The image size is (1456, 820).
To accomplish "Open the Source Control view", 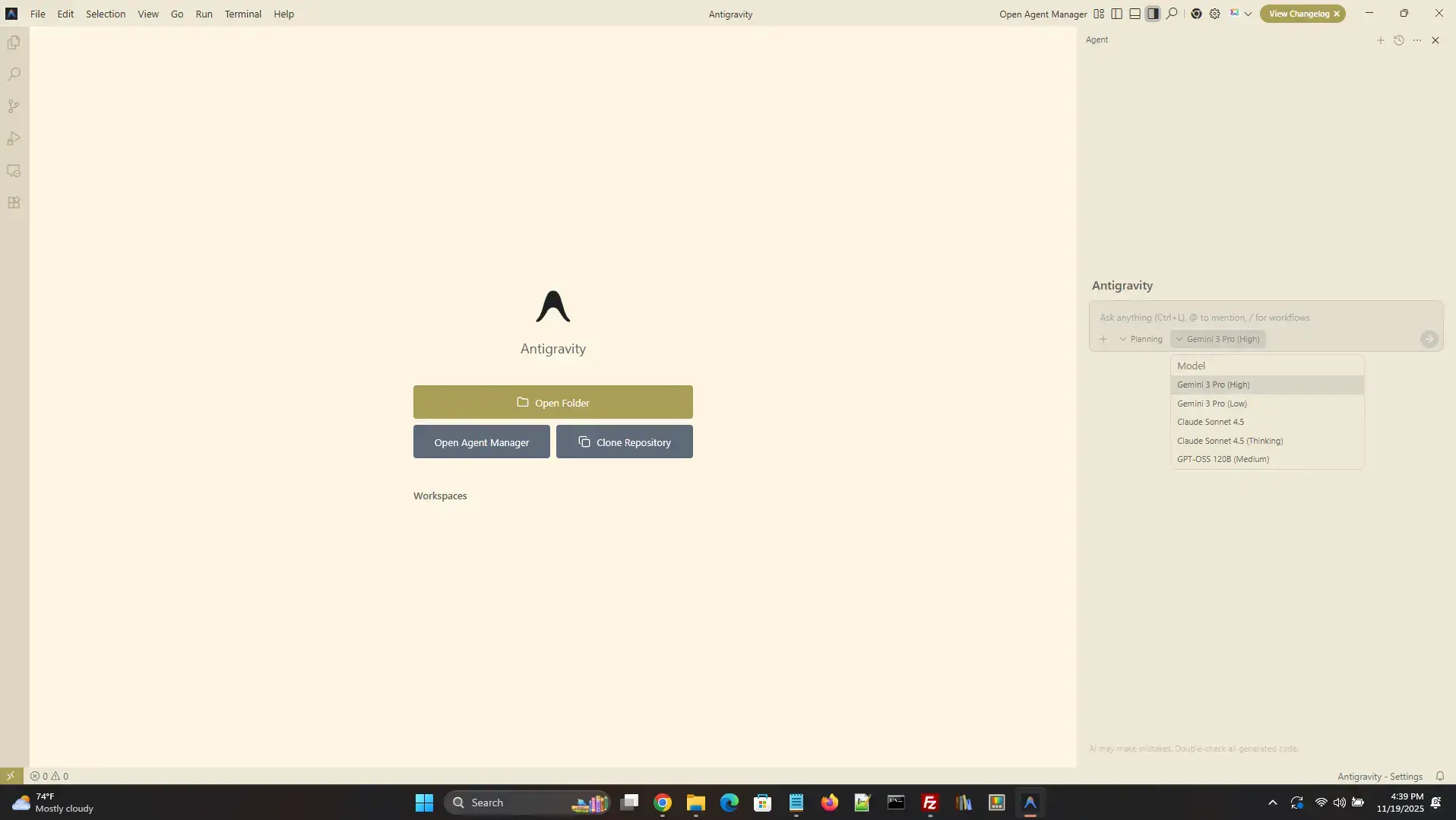I will point(14,107).
